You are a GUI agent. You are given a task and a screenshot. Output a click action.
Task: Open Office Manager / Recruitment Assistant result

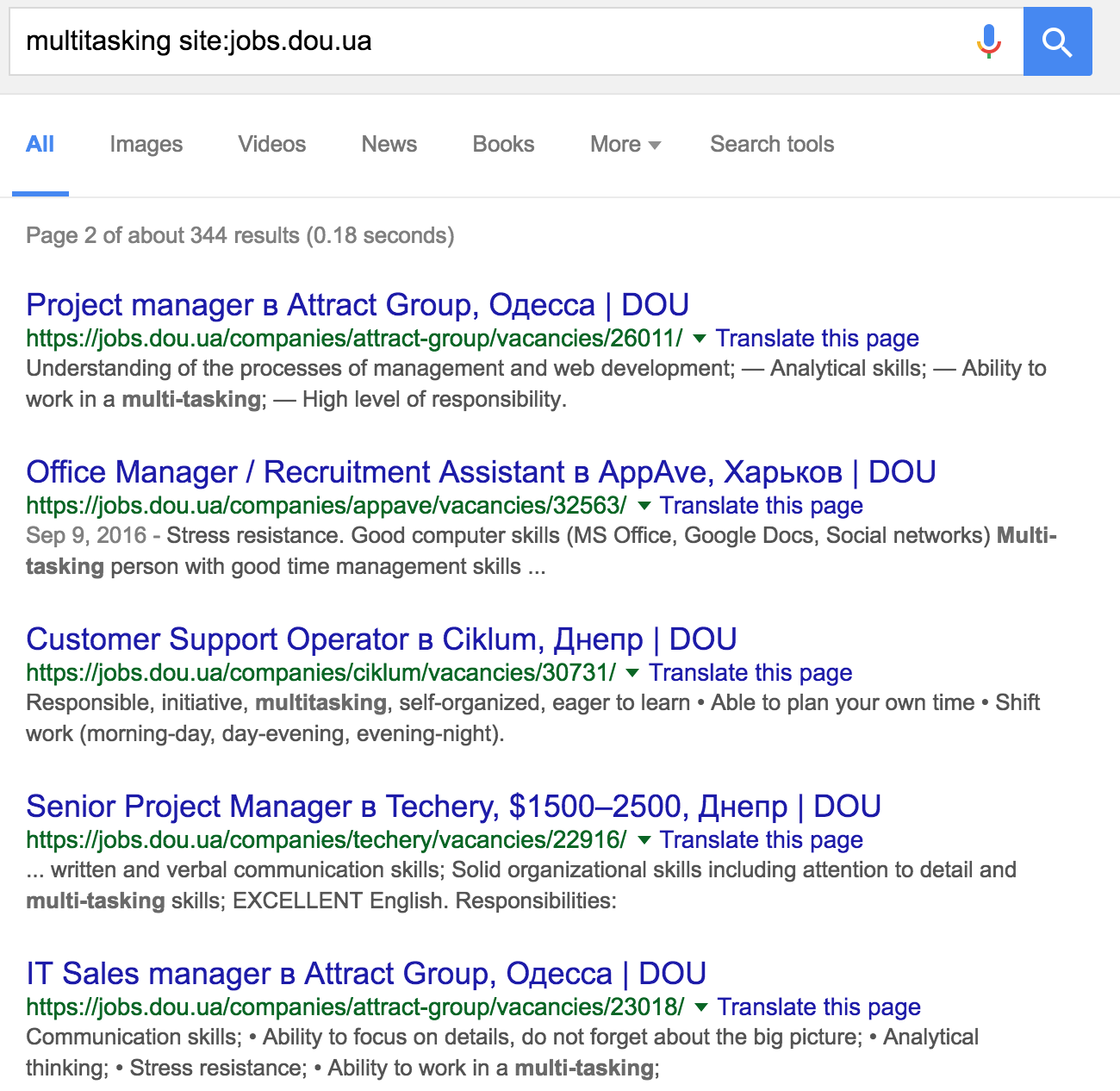coord(481,472)
